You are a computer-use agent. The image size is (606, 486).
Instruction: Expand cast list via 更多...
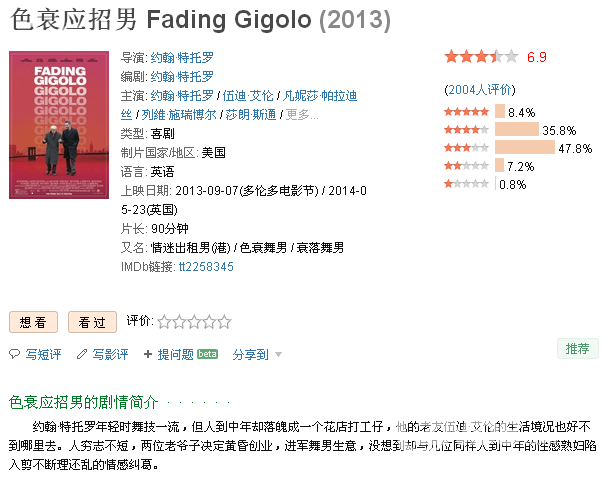pos(302,115)
